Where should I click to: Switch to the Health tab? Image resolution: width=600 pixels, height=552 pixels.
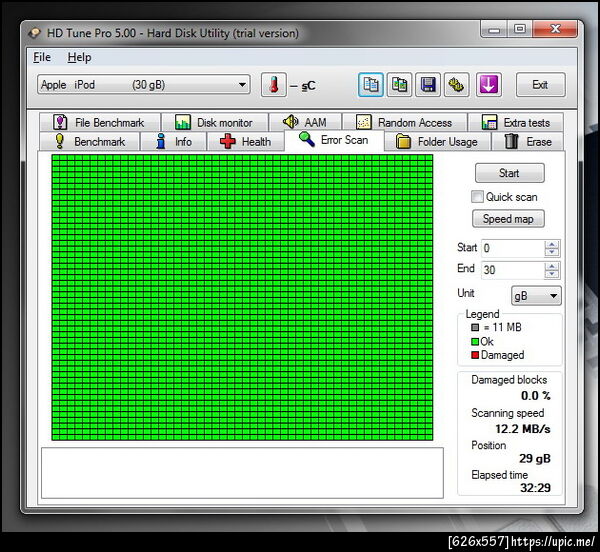[x=246, y=142]
